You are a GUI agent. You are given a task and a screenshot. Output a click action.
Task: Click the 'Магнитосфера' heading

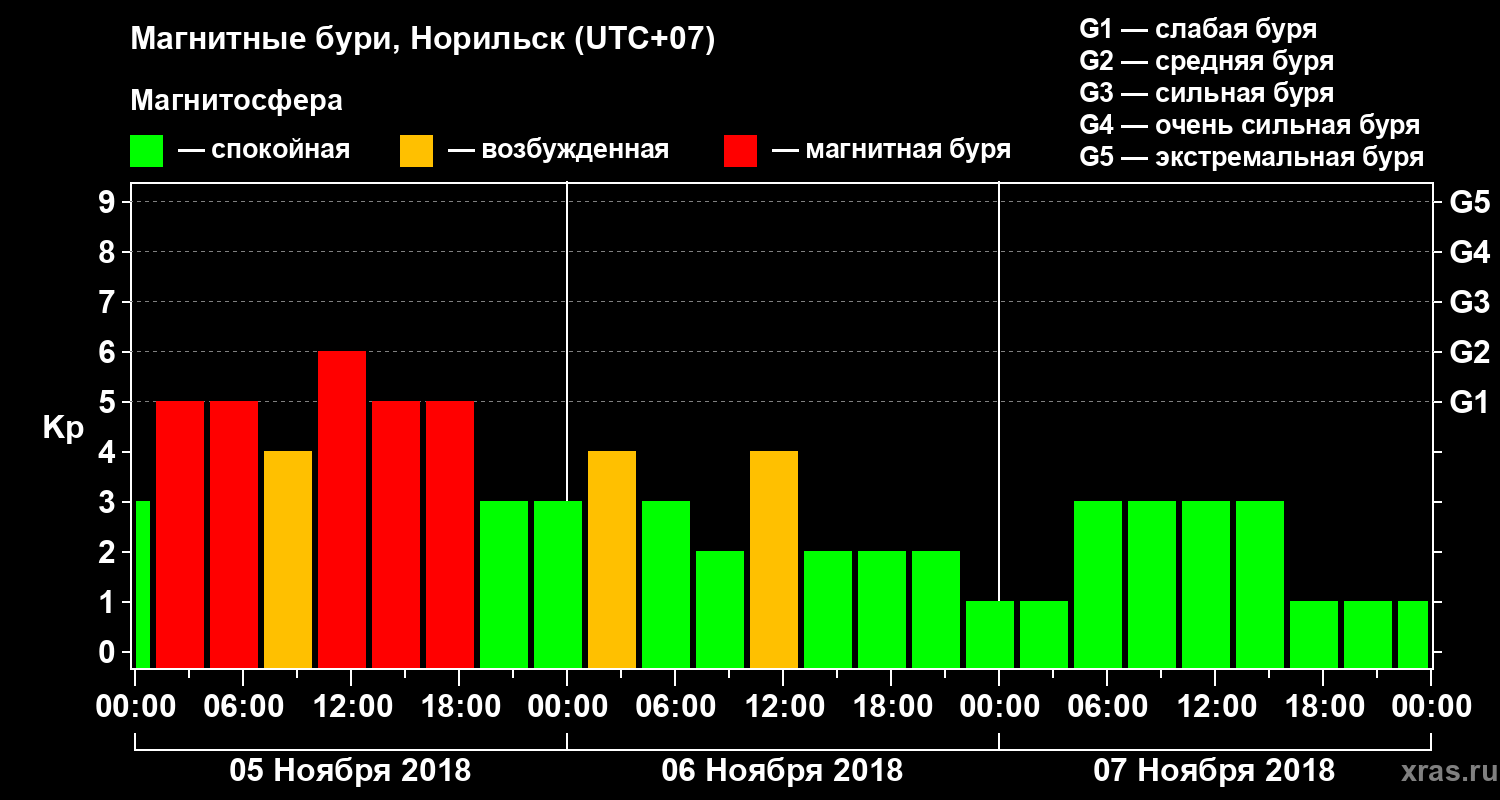coord(236,101)
